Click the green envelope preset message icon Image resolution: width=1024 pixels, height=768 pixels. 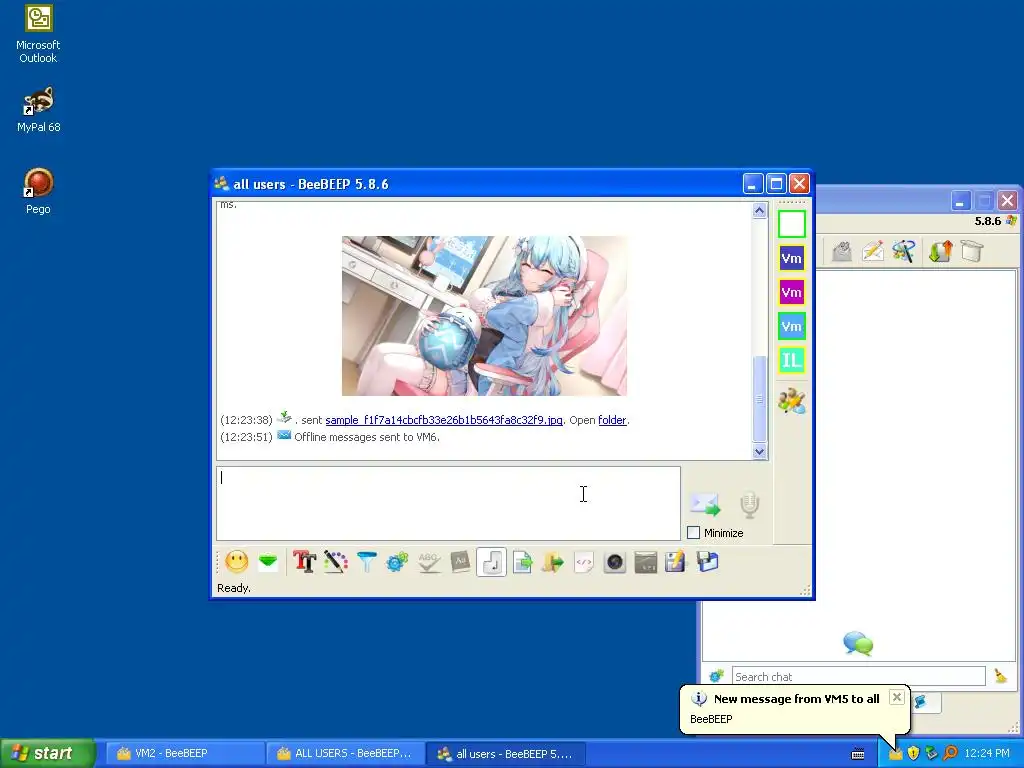point(268,562)
